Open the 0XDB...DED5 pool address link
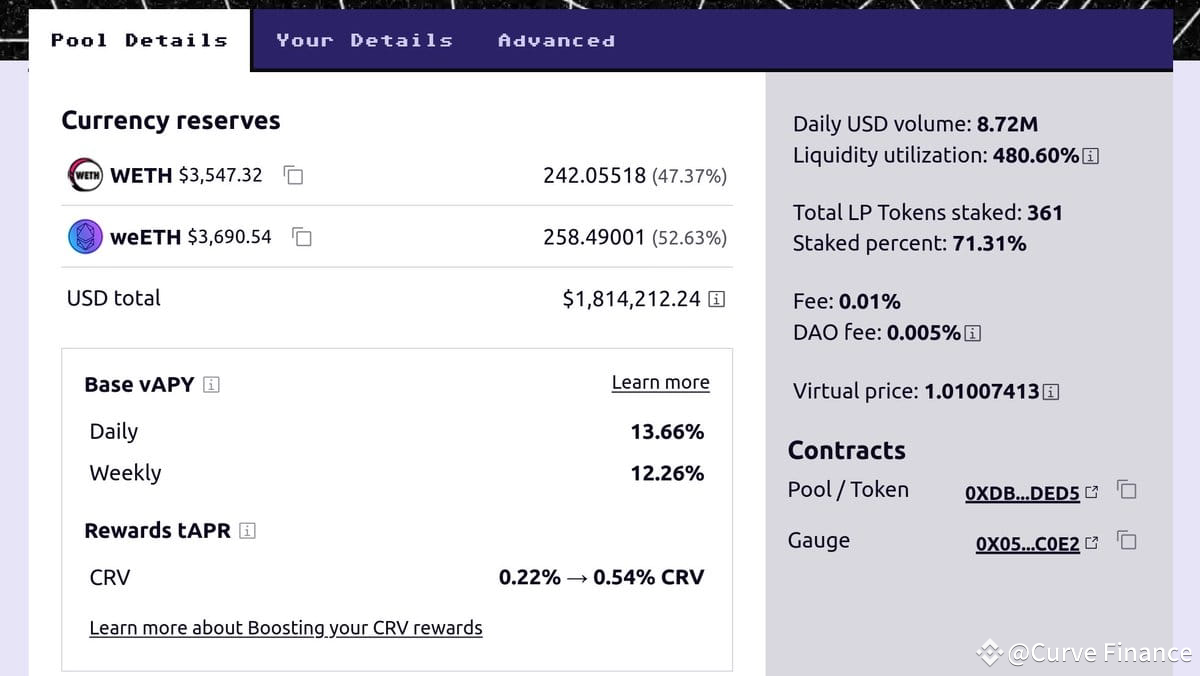Viewport: 1200px width, 676px height. click(1020, 493)
